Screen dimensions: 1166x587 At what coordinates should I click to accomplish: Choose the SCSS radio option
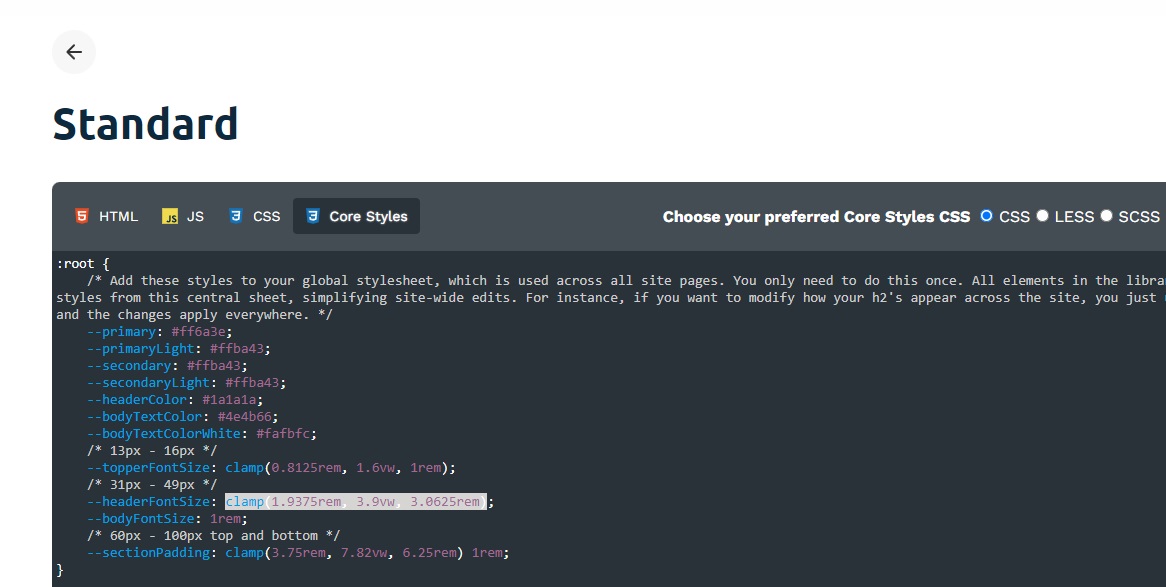pyautogui.click(x=1107, y=216)
